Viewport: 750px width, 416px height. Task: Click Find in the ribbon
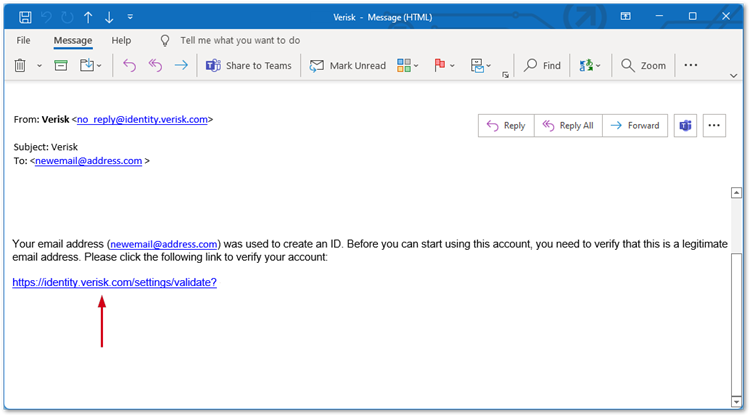click(x=542, y=66)
